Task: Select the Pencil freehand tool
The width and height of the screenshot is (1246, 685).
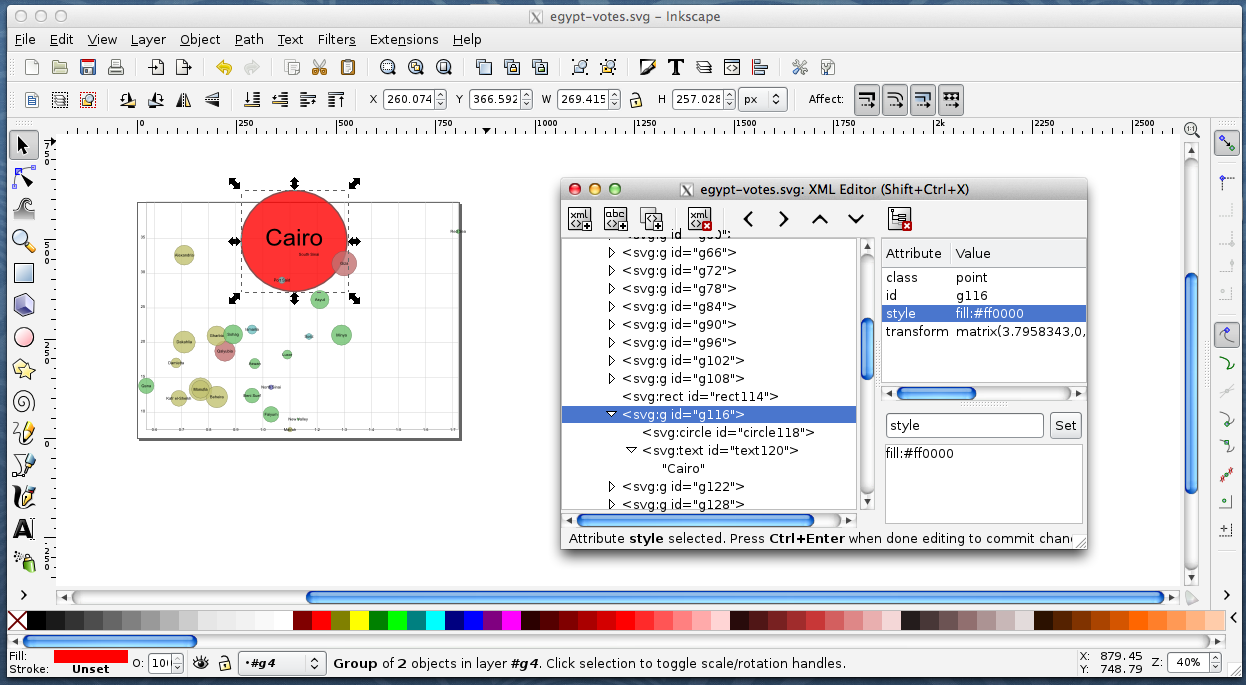Action: (x=23, y=433)
